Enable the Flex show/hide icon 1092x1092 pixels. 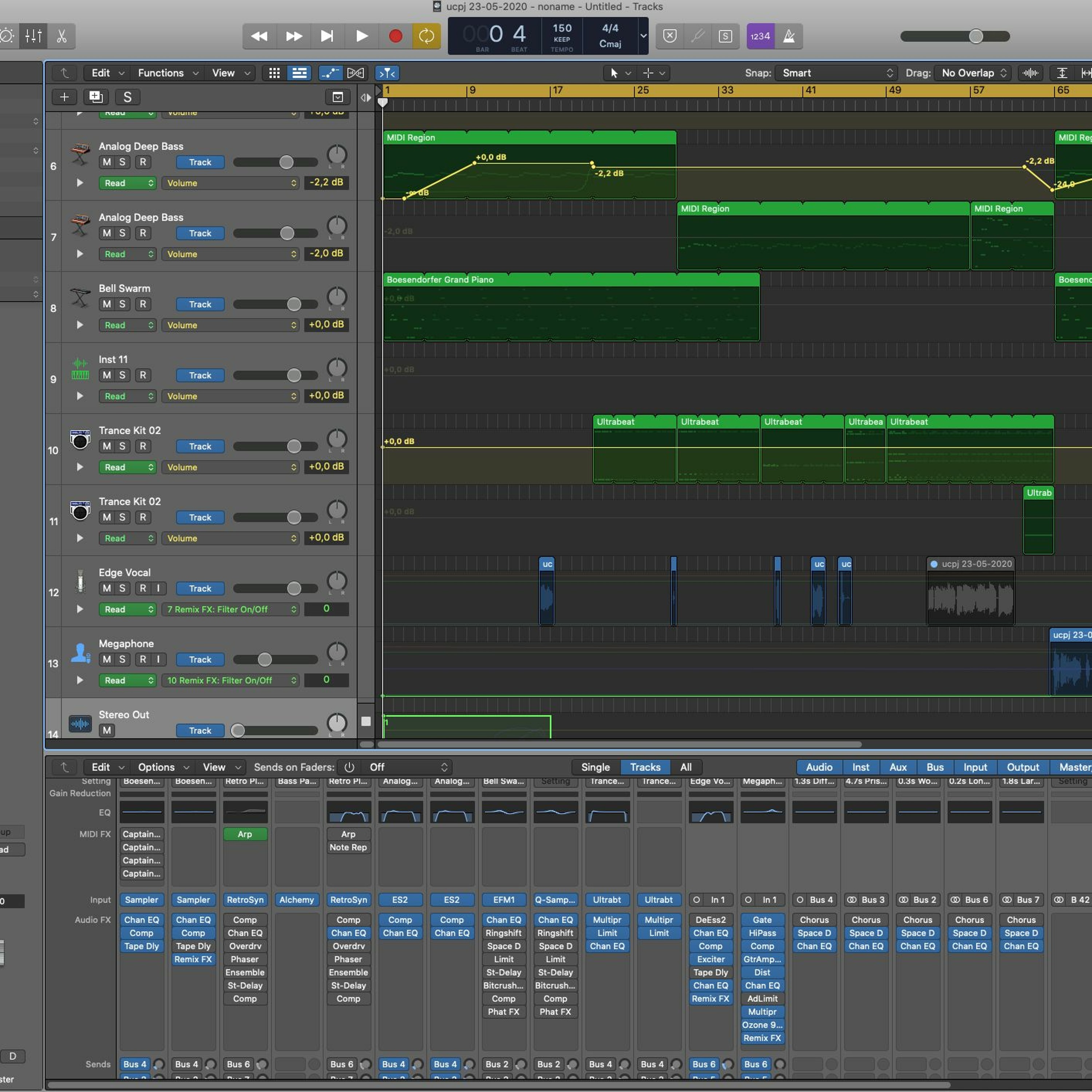click(x=356, y=73)
